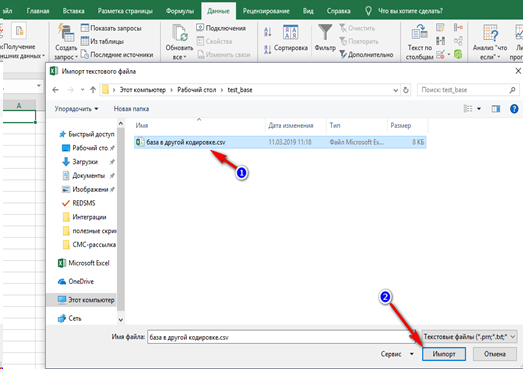523x369 pixels.
Task: Click Show queries (Показать запросы)
Action: 111,28
